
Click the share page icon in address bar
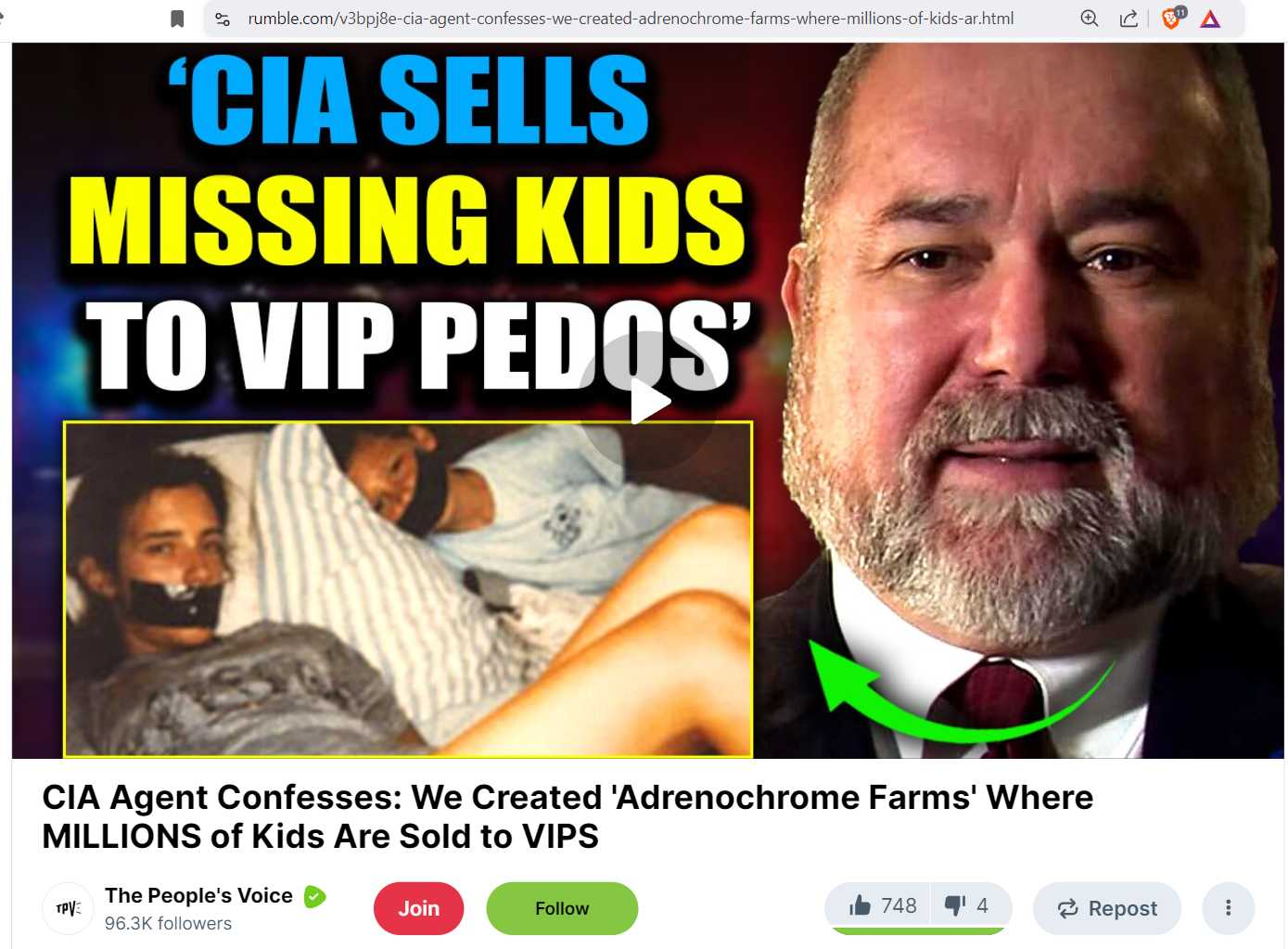1129,19
